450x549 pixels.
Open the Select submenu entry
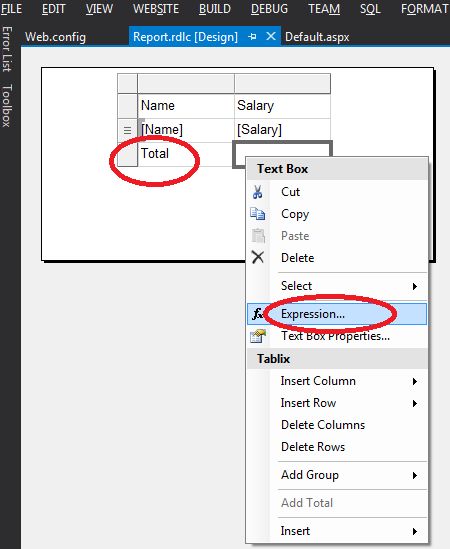pyautogui.click(x=337, y=286)
